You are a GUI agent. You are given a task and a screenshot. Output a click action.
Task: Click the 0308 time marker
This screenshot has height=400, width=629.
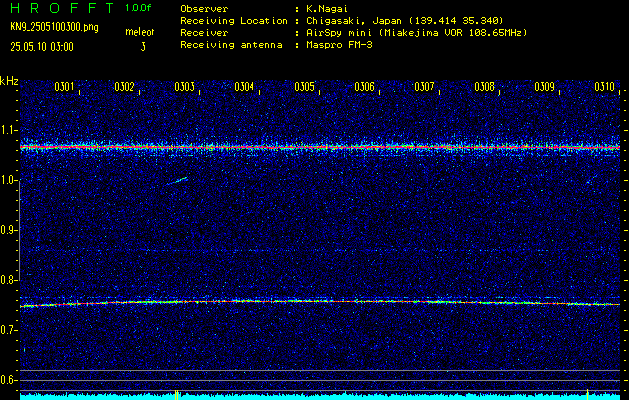click(x=485, y=87)
